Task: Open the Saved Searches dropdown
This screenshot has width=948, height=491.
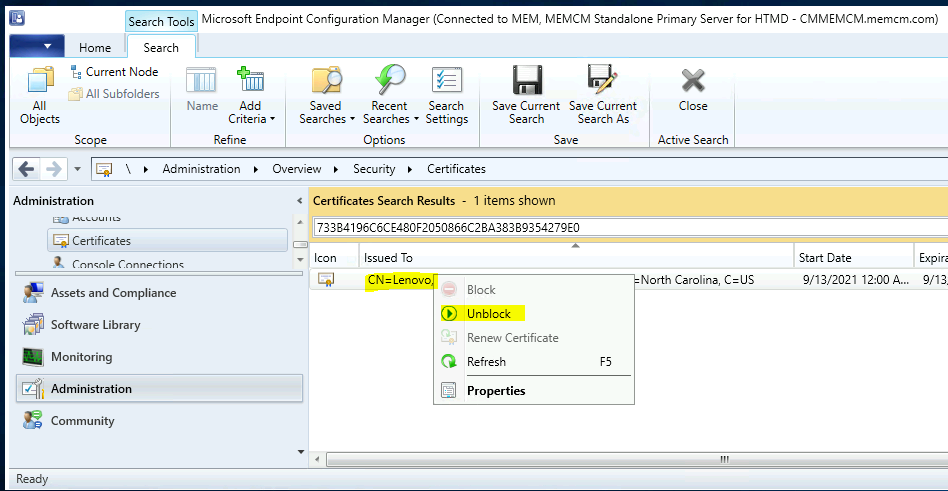Action: coord(327,96)
